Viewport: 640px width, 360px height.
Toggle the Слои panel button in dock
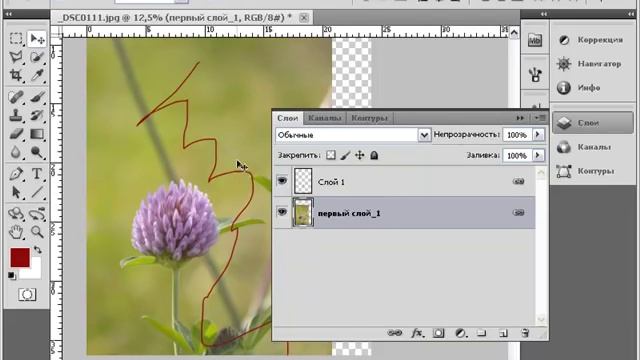593,123
